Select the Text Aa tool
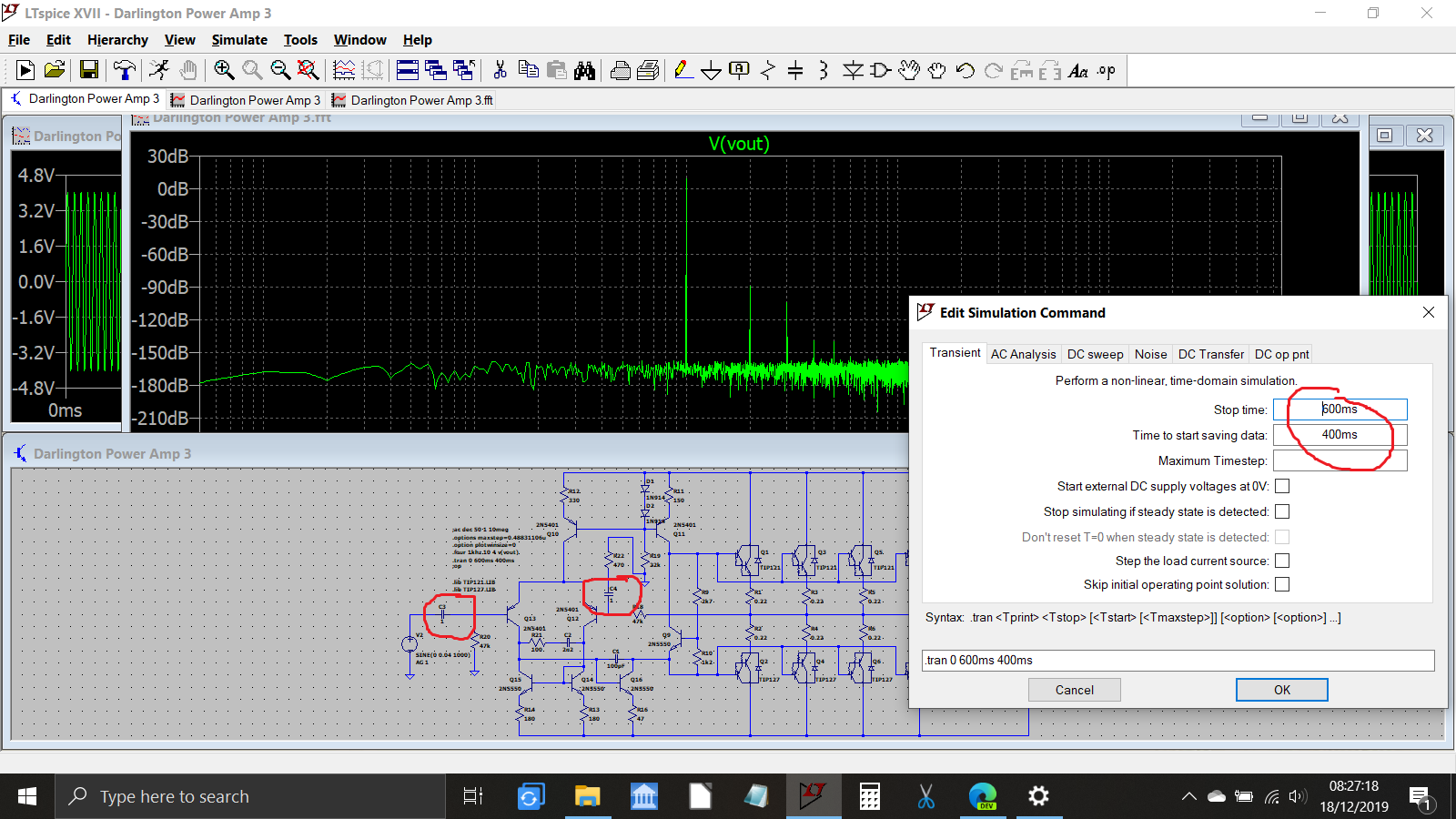 pos(1078,70)
